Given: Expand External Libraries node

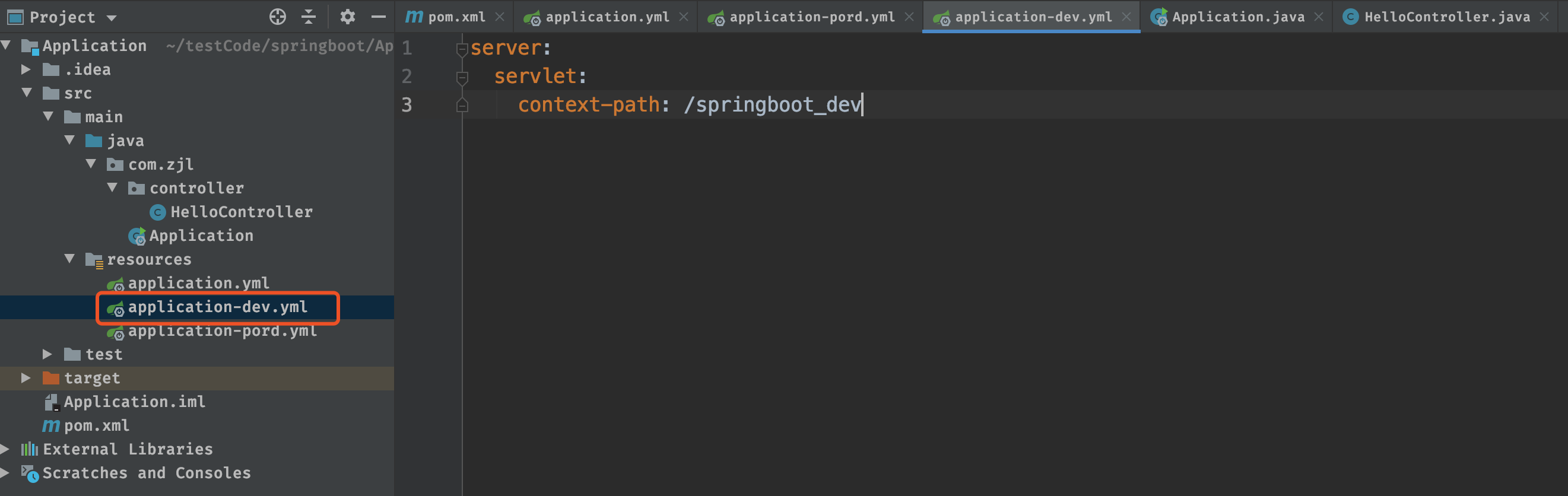Looking at the screenshot, I should pyautogui.click(x=5, y=449).
